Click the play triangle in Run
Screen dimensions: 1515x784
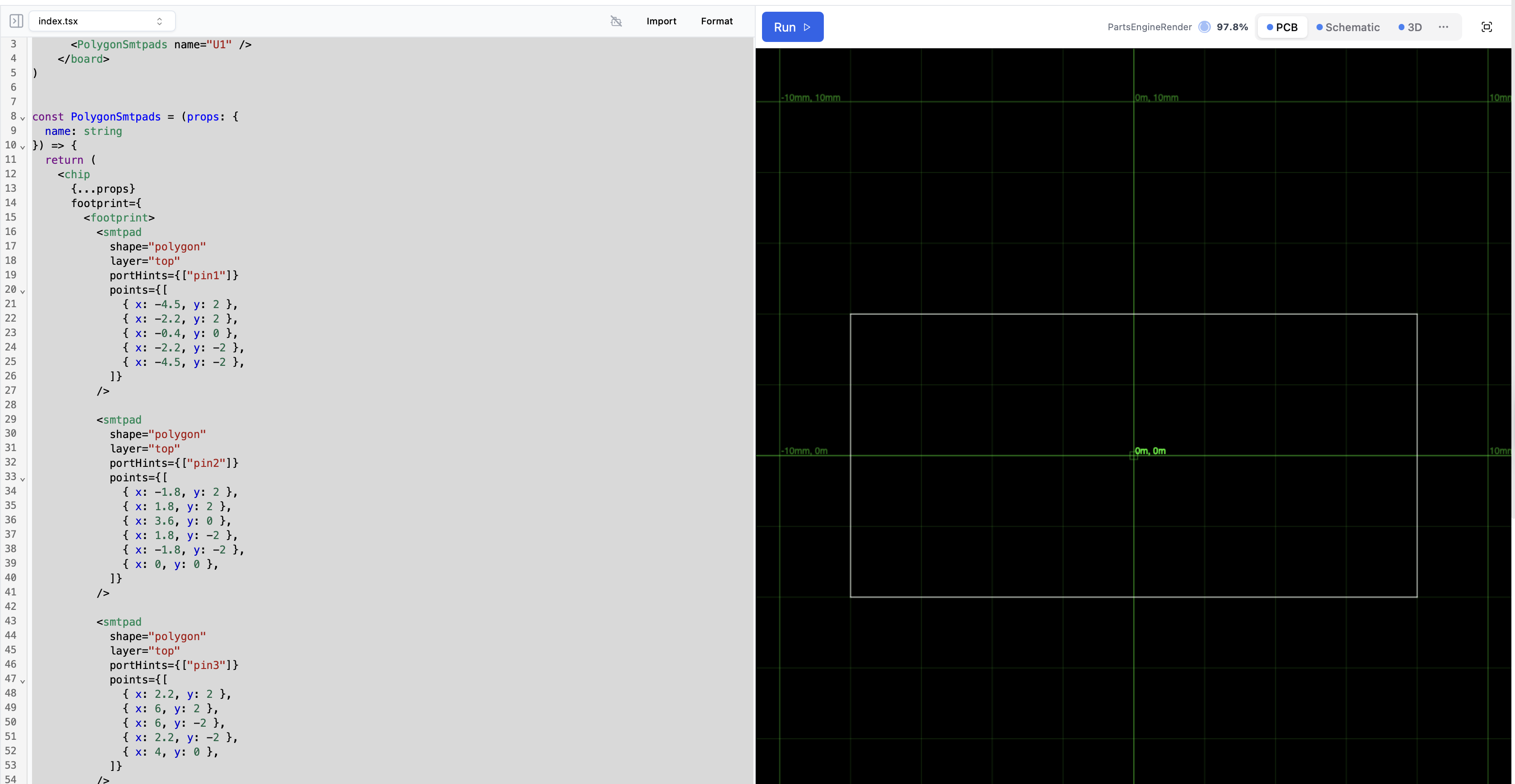[807, 27]
